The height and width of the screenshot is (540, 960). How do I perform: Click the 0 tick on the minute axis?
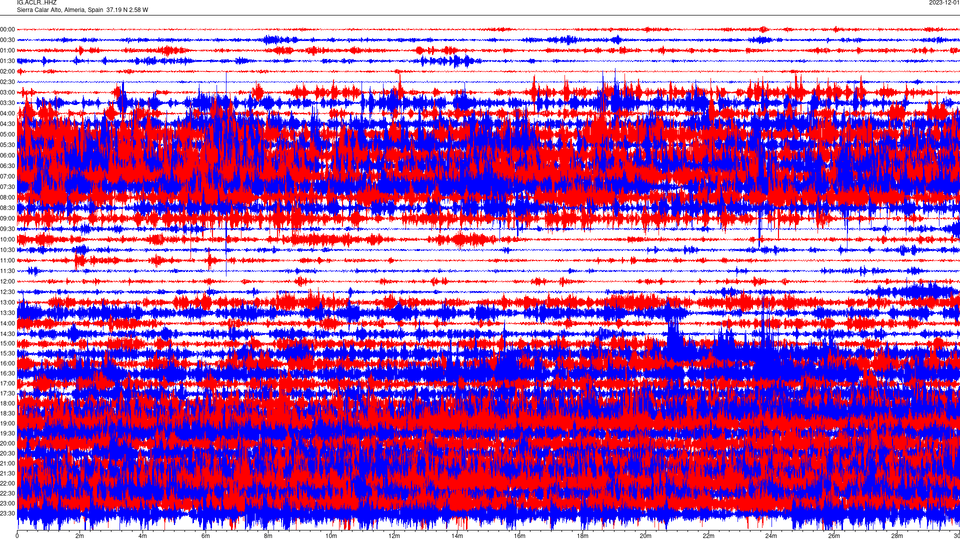tap(17, 536)
